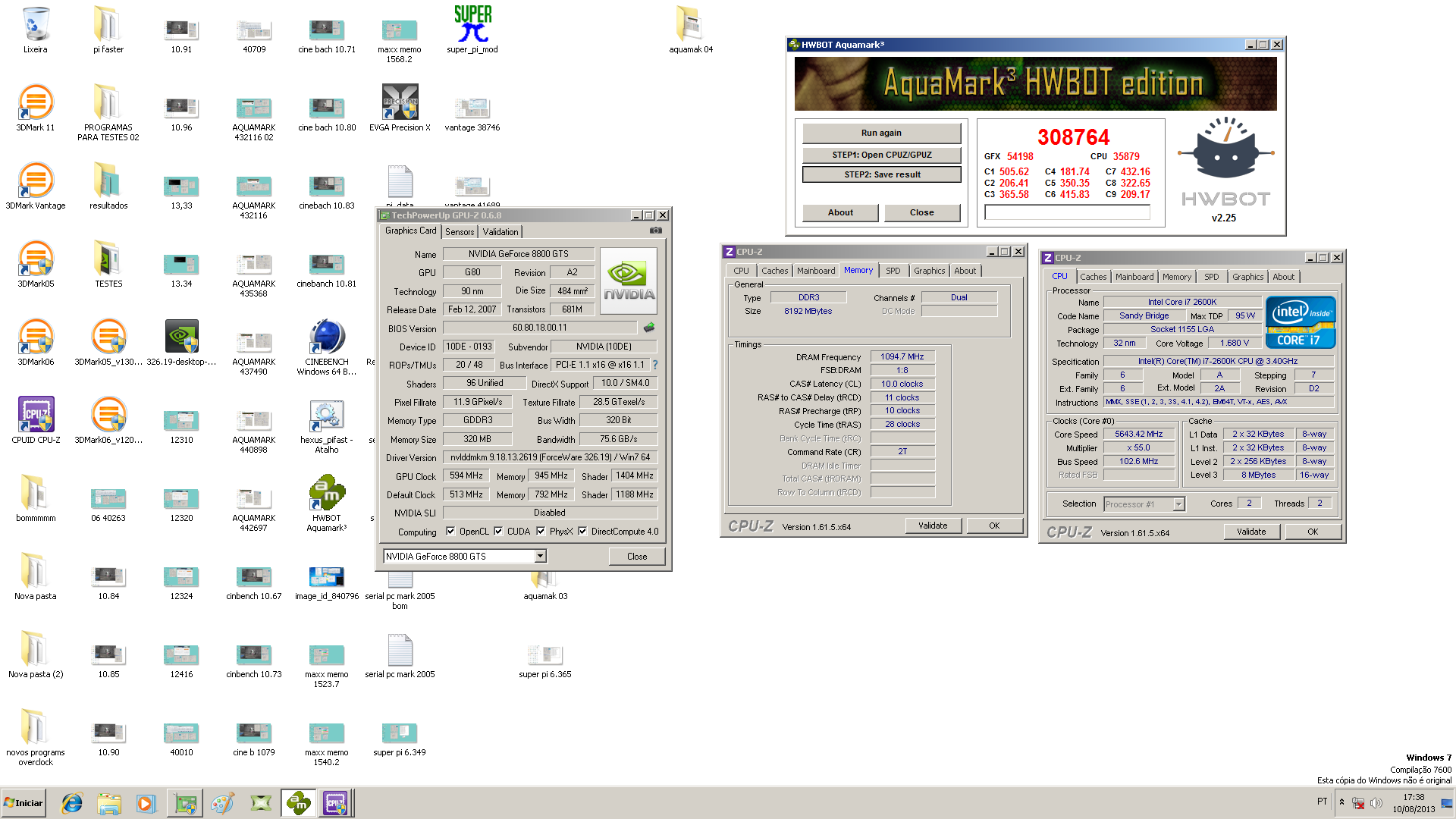This screenshot has height=819, width=1456.
Task: Open the 326.19-desktop NVIDIA driver installer icon
Action: pyautogui.click(x=181, y=337)
